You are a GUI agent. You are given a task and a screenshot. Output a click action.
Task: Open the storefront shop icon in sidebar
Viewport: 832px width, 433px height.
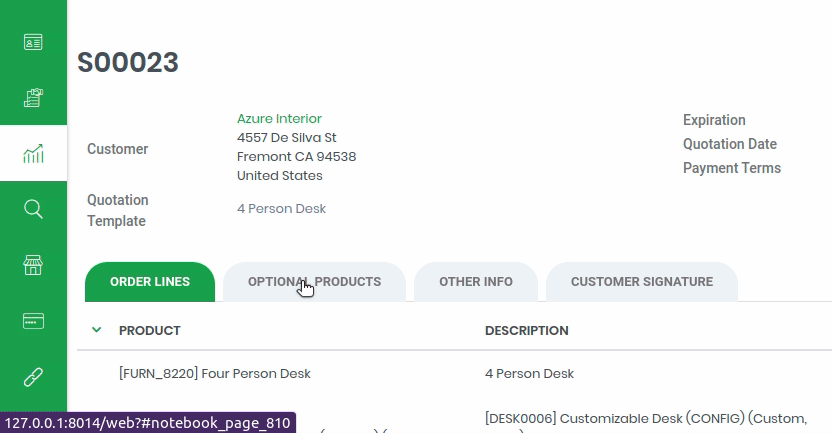33,265
